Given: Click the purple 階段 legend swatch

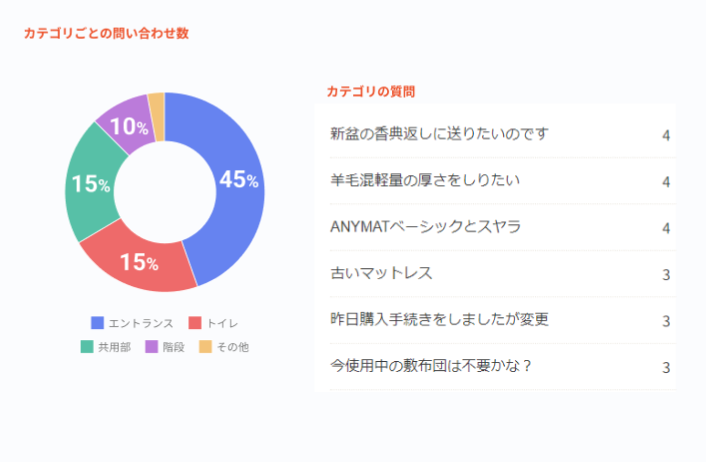Looking at the screenshot, I should (x=151, y=347).
